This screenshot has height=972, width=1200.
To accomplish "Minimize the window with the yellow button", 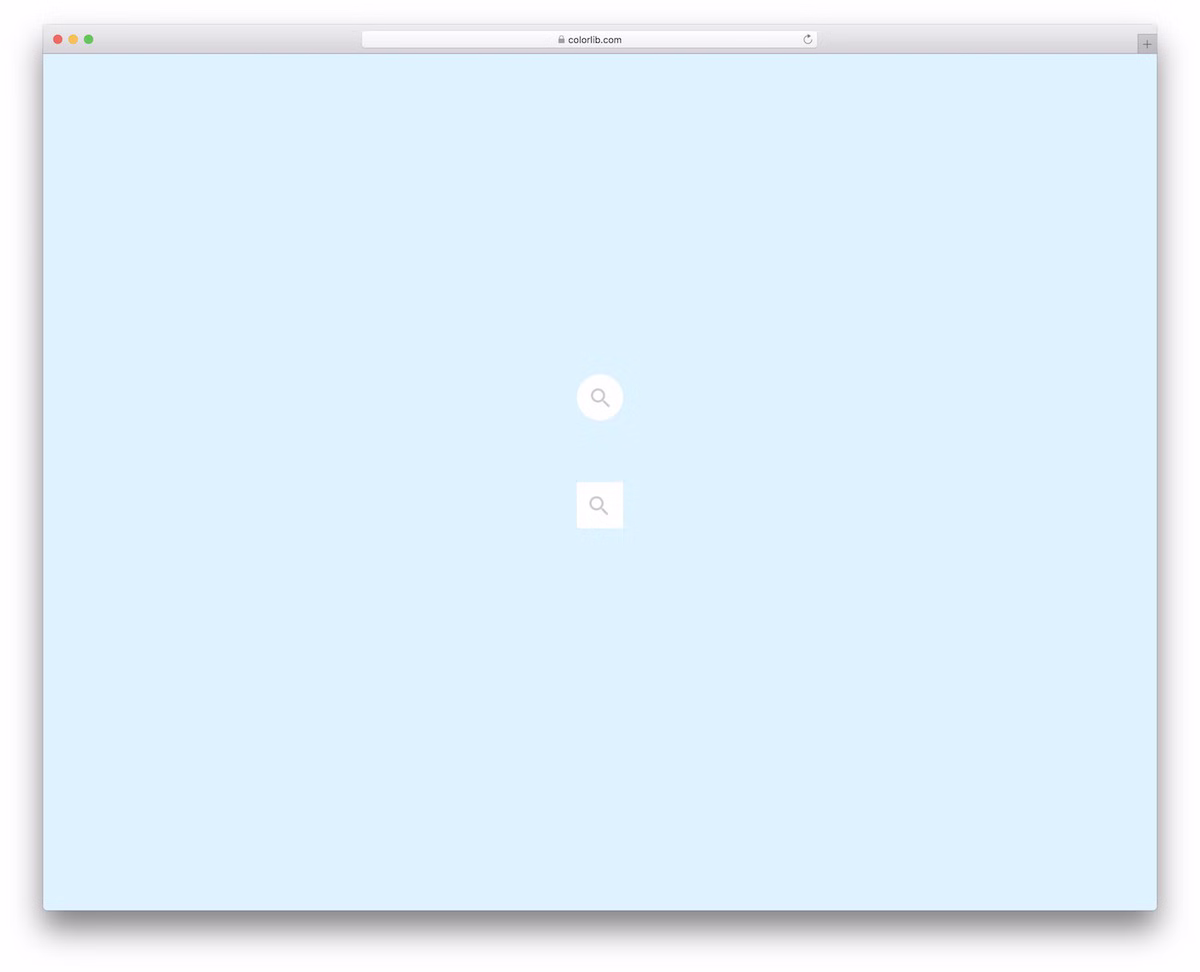I will 73,39.
